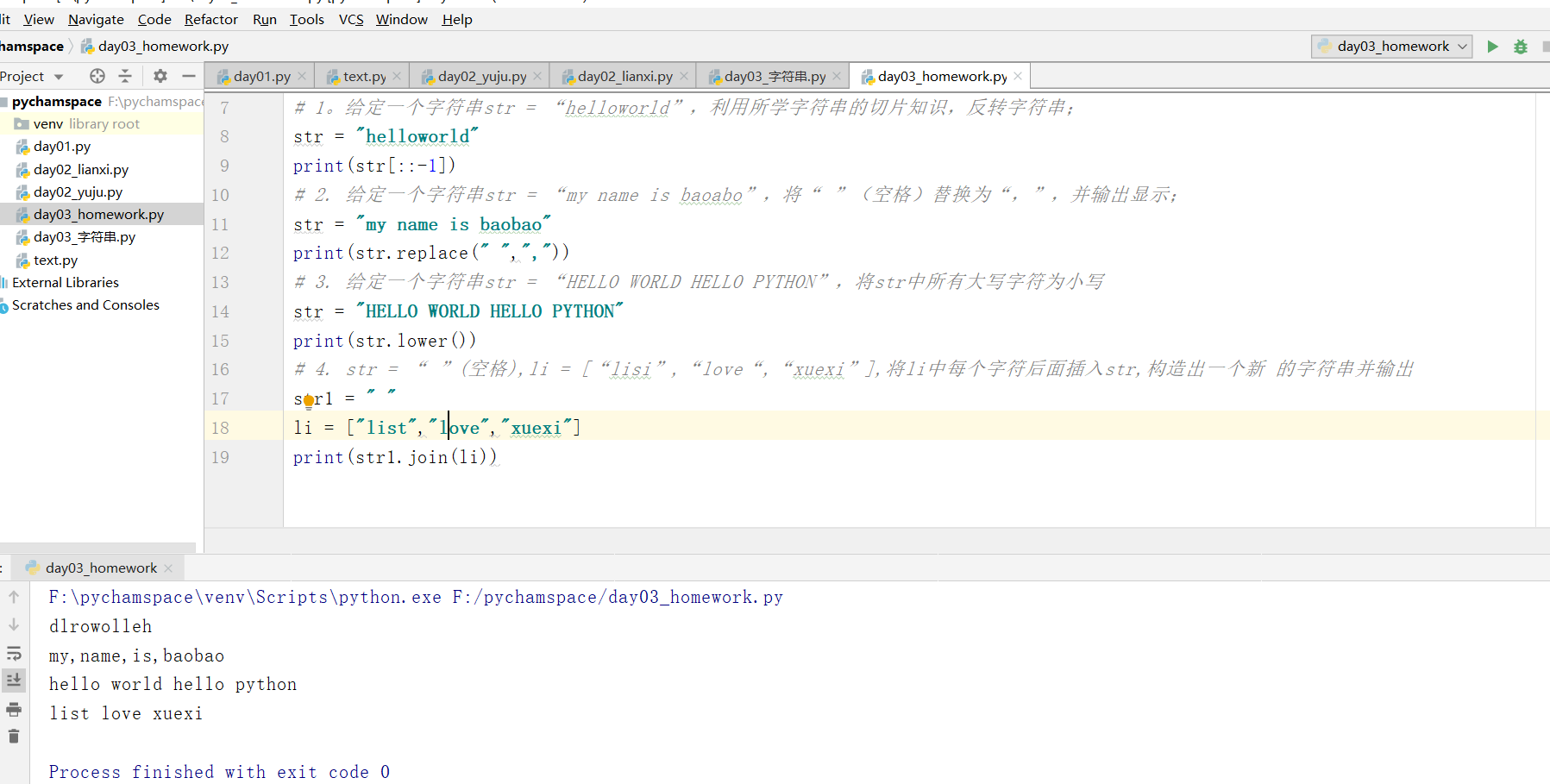Open the Project panel settings gear
Image resolution: width=1550 pixels, height=784 pixels.
(160, 76)
